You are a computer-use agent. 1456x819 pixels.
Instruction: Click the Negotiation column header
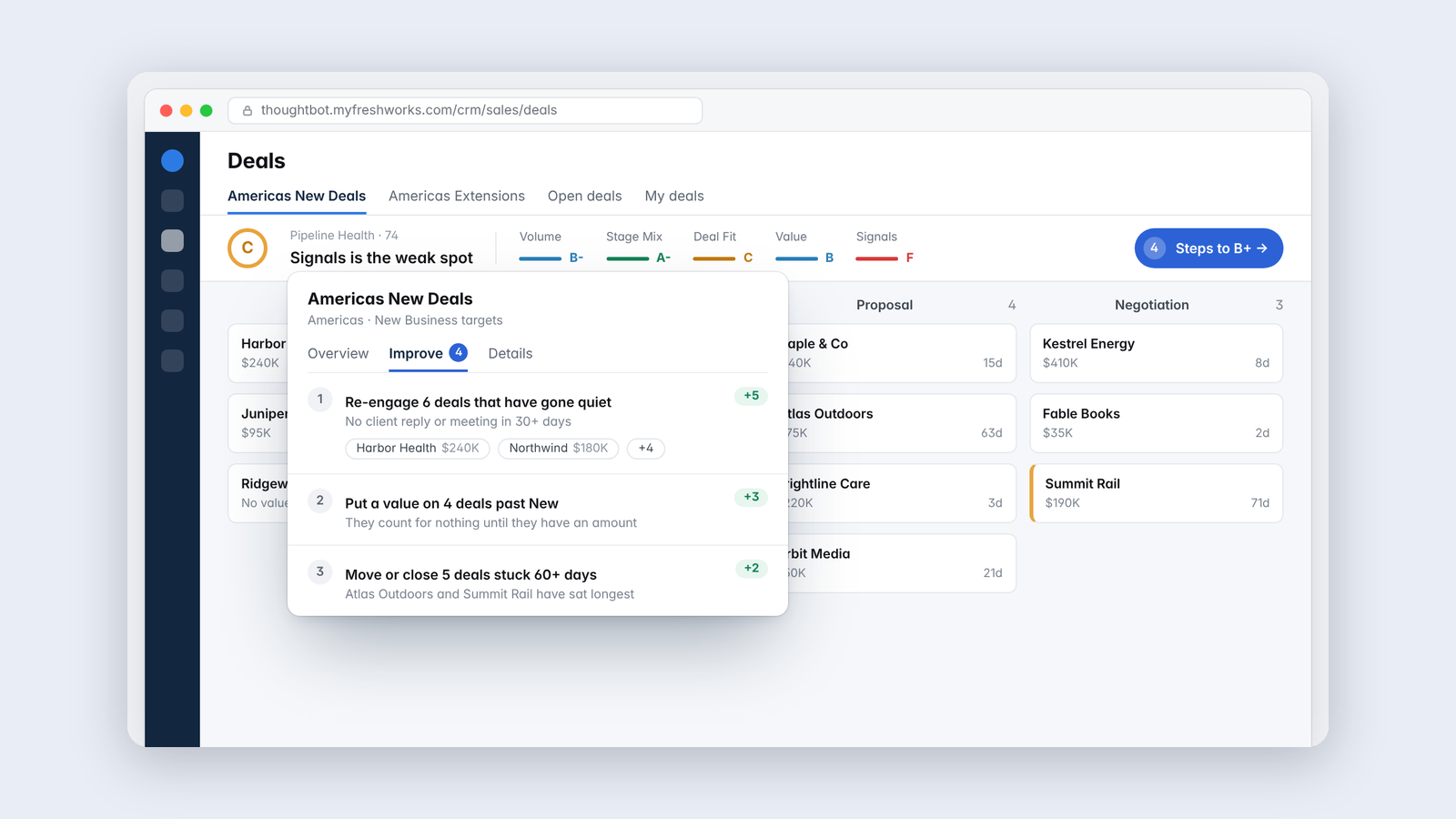pyautogui.click(x=1152, y=305)
